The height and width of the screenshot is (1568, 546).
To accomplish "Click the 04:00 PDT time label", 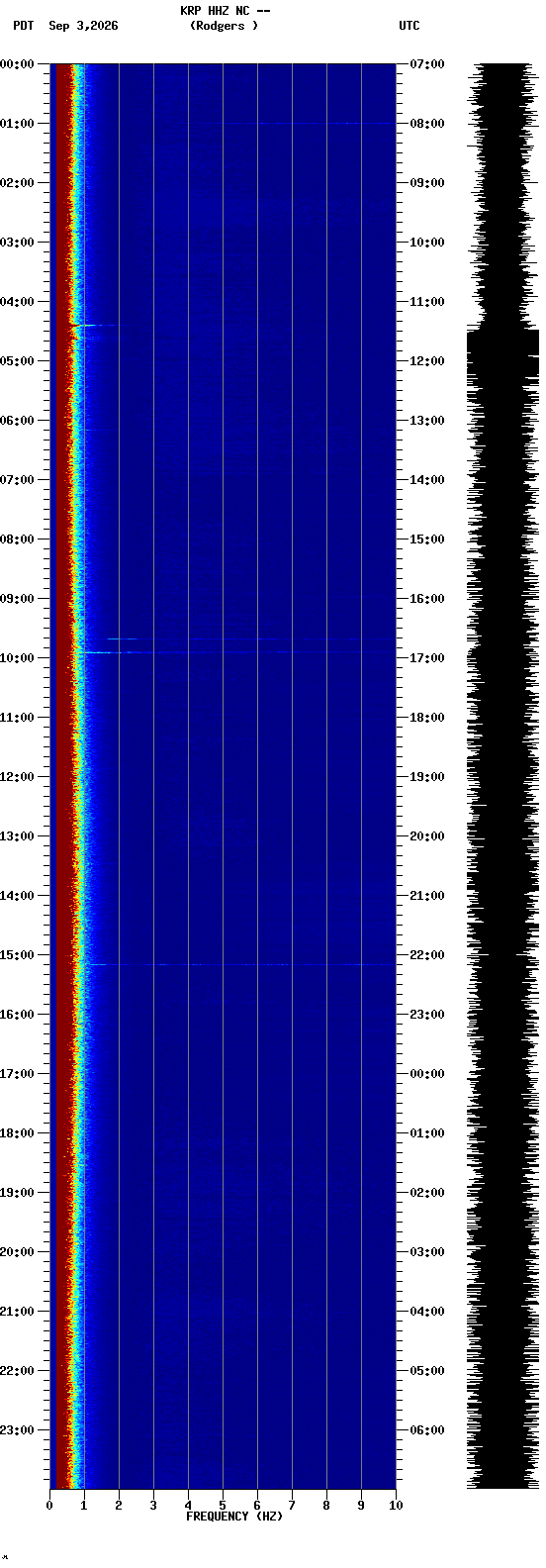I will coord(17,302).
